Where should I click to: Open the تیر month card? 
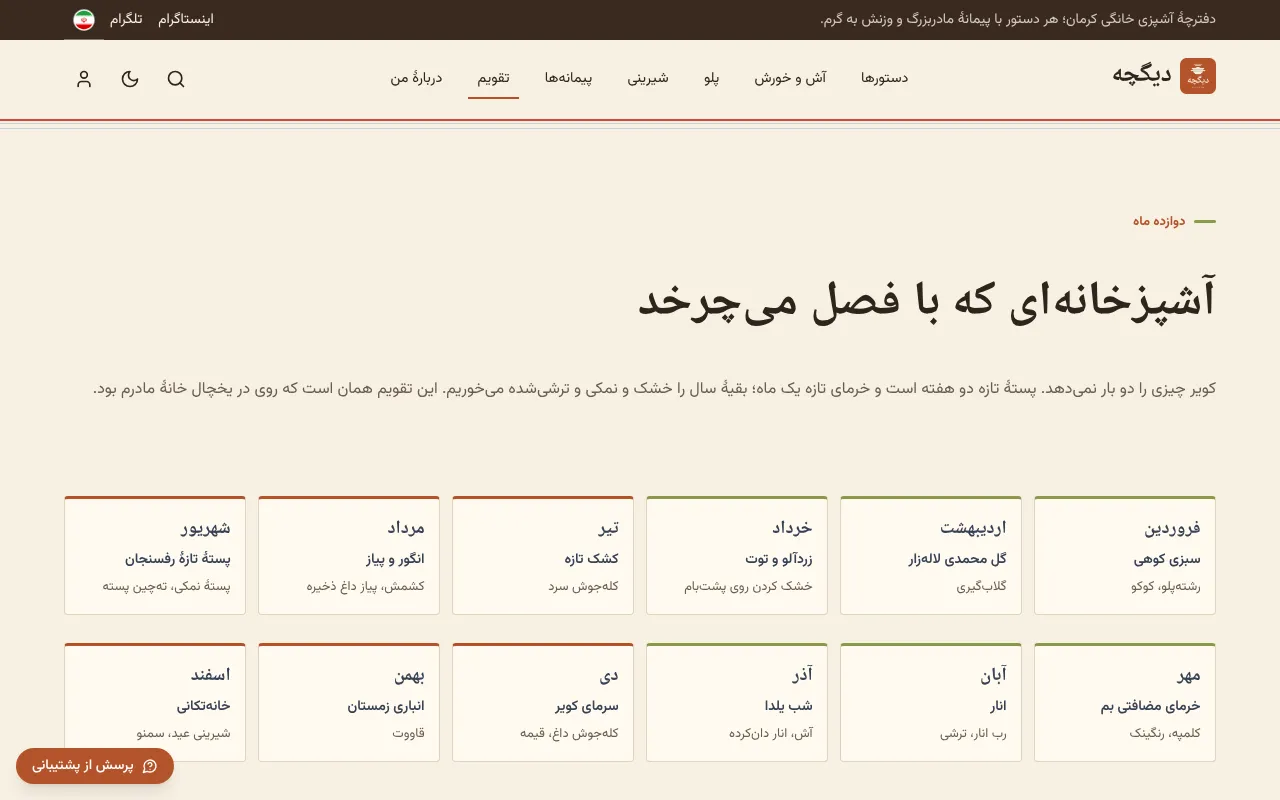pos(543,555)
